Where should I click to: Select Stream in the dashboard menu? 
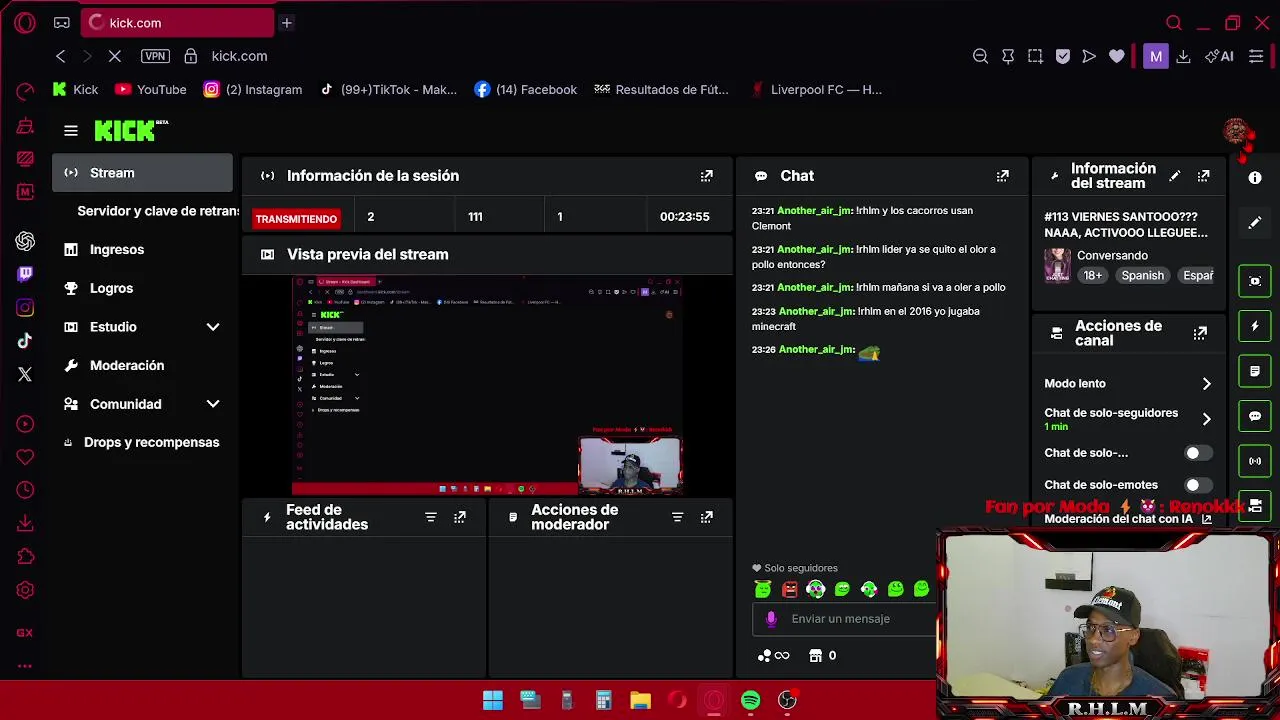(x=142, y=173)
